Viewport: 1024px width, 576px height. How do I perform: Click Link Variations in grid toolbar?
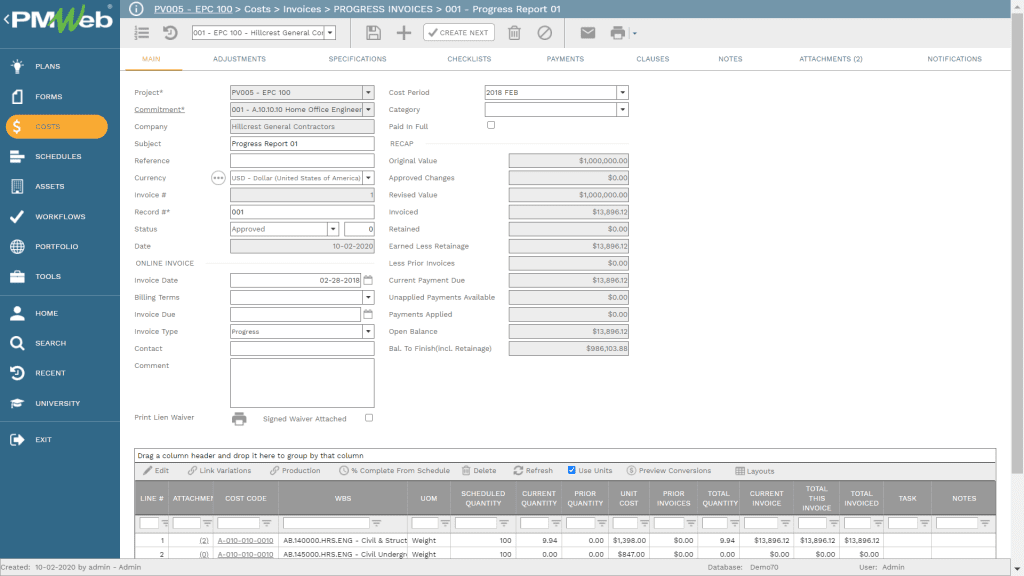(x=219, y=471)
